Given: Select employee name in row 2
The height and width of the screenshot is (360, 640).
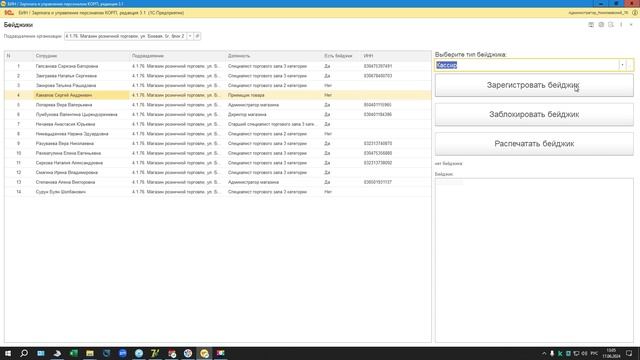Looking at the screenshot, I should click(x=66, y=76).
